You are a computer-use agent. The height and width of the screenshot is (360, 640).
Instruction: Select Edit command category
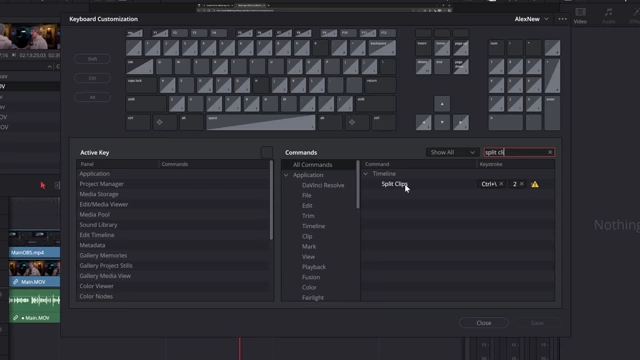click(x=307, y=206)
